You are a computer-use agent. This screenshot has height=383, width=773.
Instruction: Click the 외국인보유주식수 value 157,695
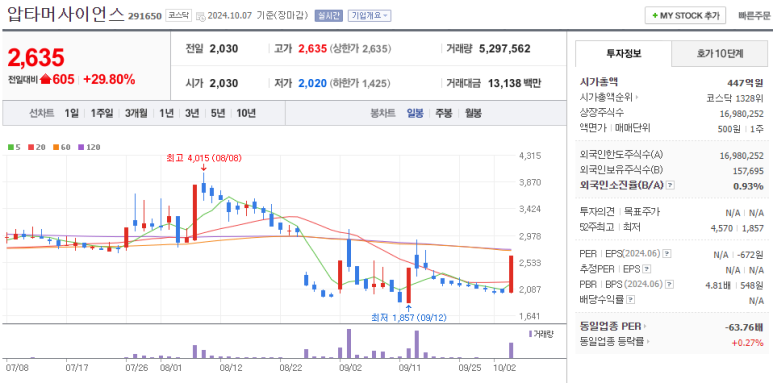click(x=748, y=171)
